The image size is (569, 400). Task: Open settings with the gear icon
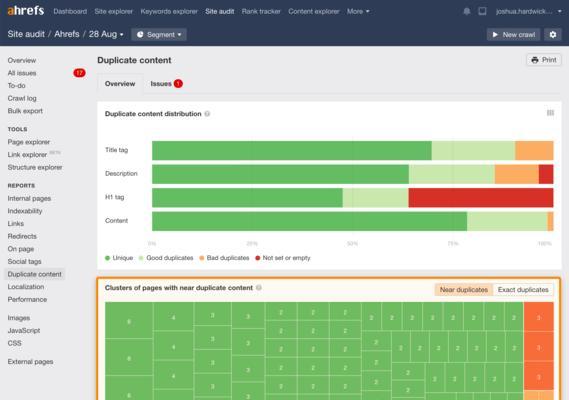pyautogui.click(x=553, y=34)
